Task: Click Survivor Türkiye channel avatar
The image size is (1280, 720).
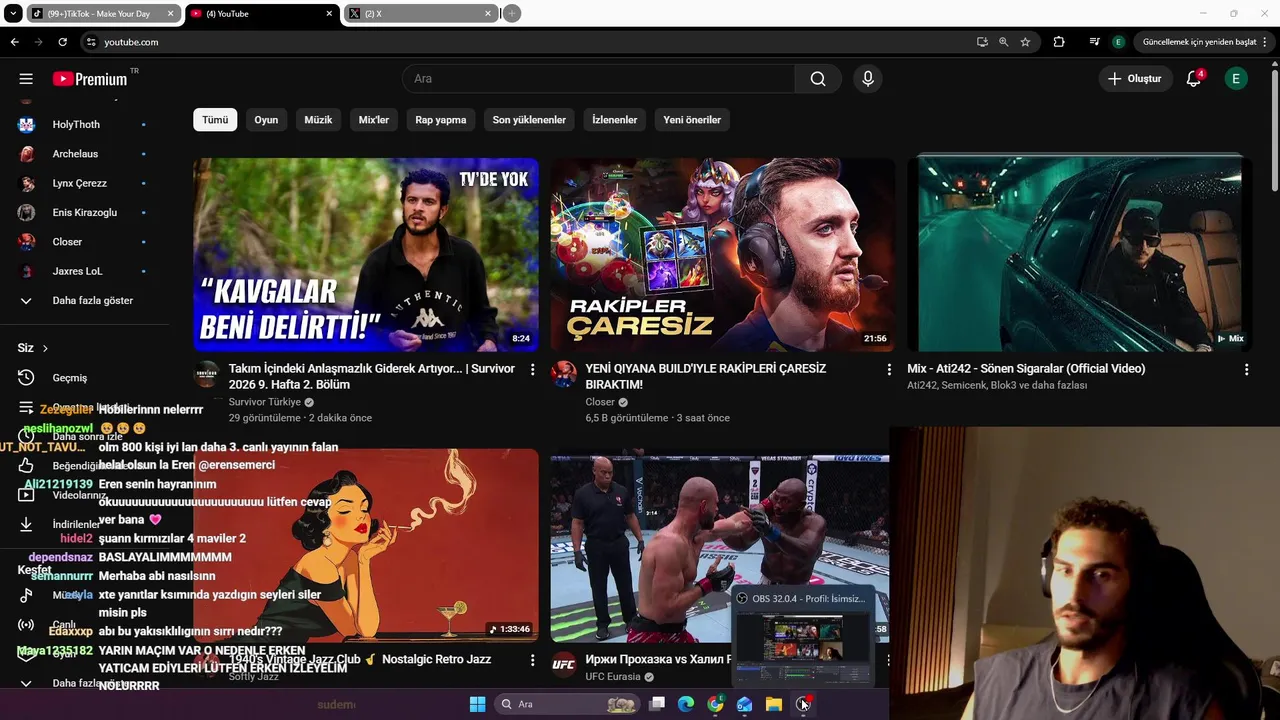Action: pos(207,374)
